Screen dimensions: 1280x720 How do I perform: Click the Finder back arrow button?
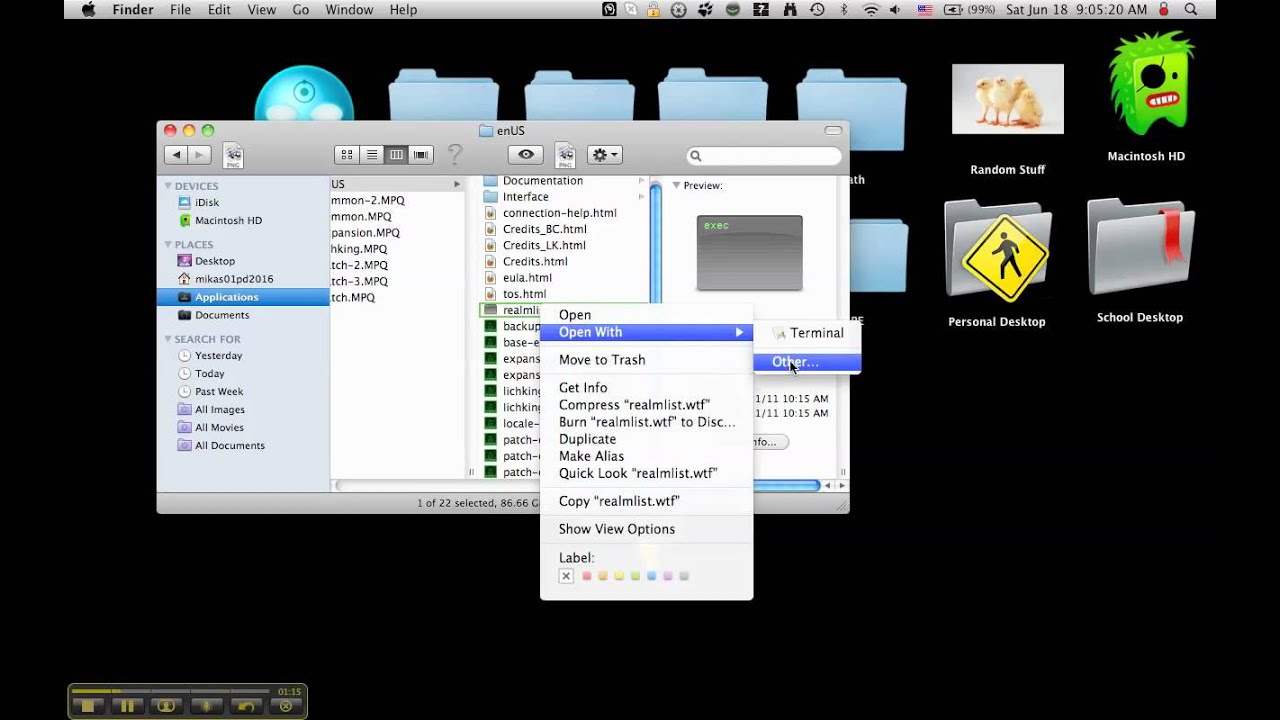point(177,155)
